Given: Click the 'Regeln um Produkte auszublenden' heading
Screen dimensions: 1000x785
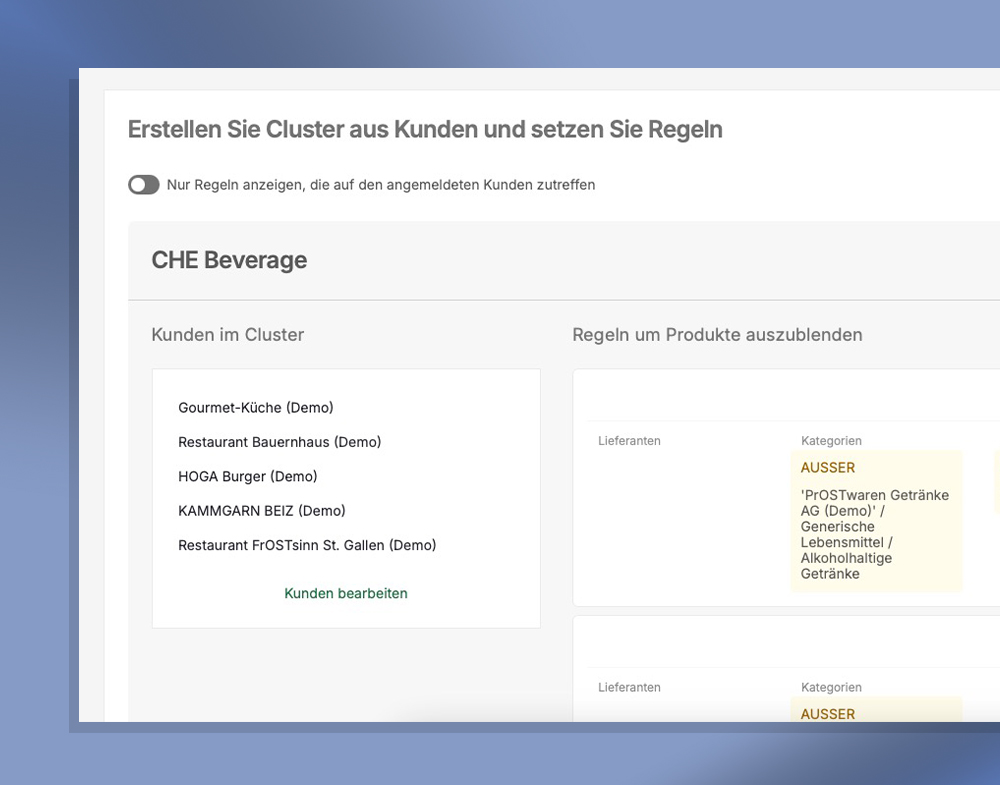Looking at the screenshot, I should point(717,335).
